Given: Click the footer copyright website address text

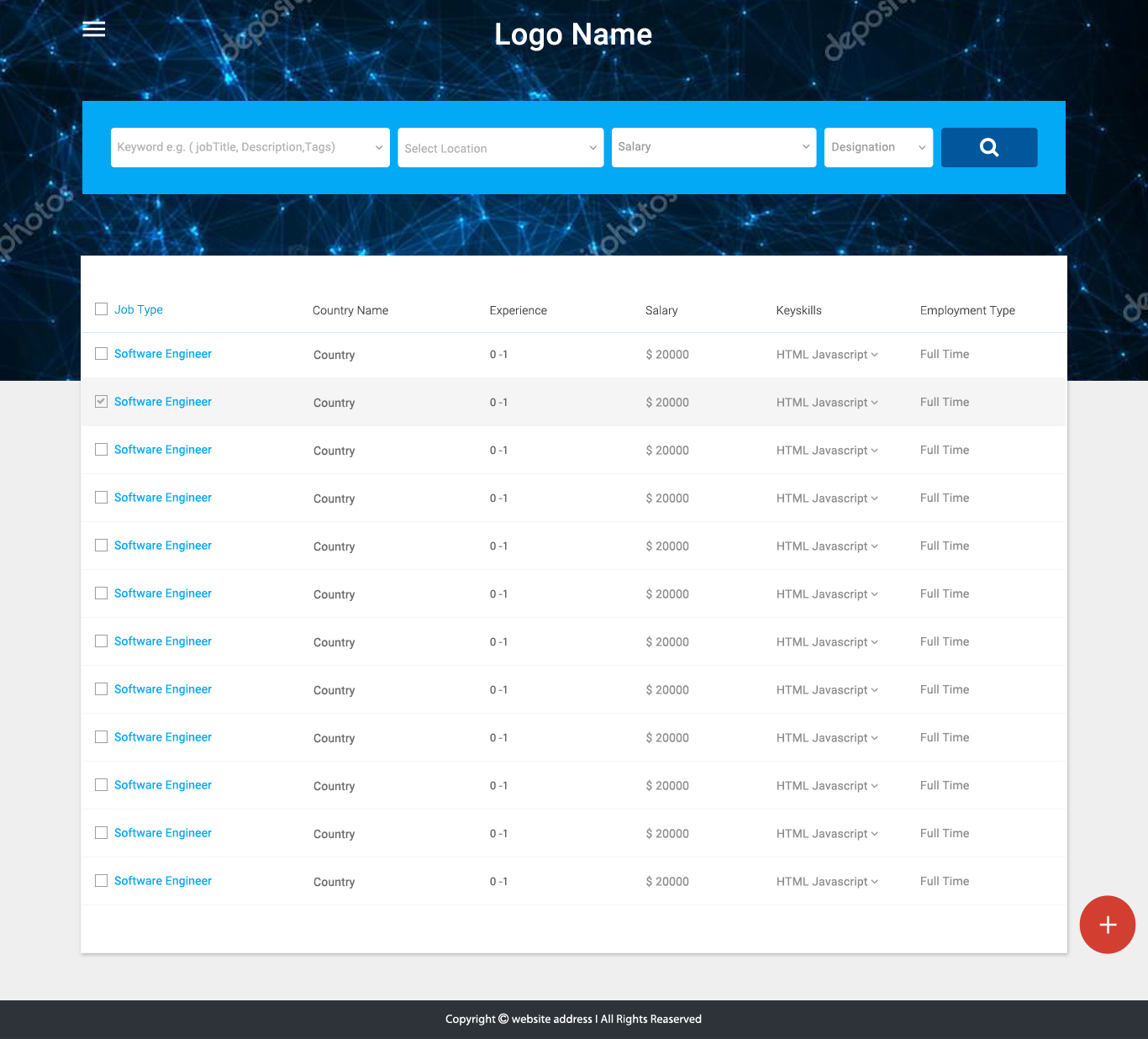Looking at the screenshot, I should pos(573,1019).
